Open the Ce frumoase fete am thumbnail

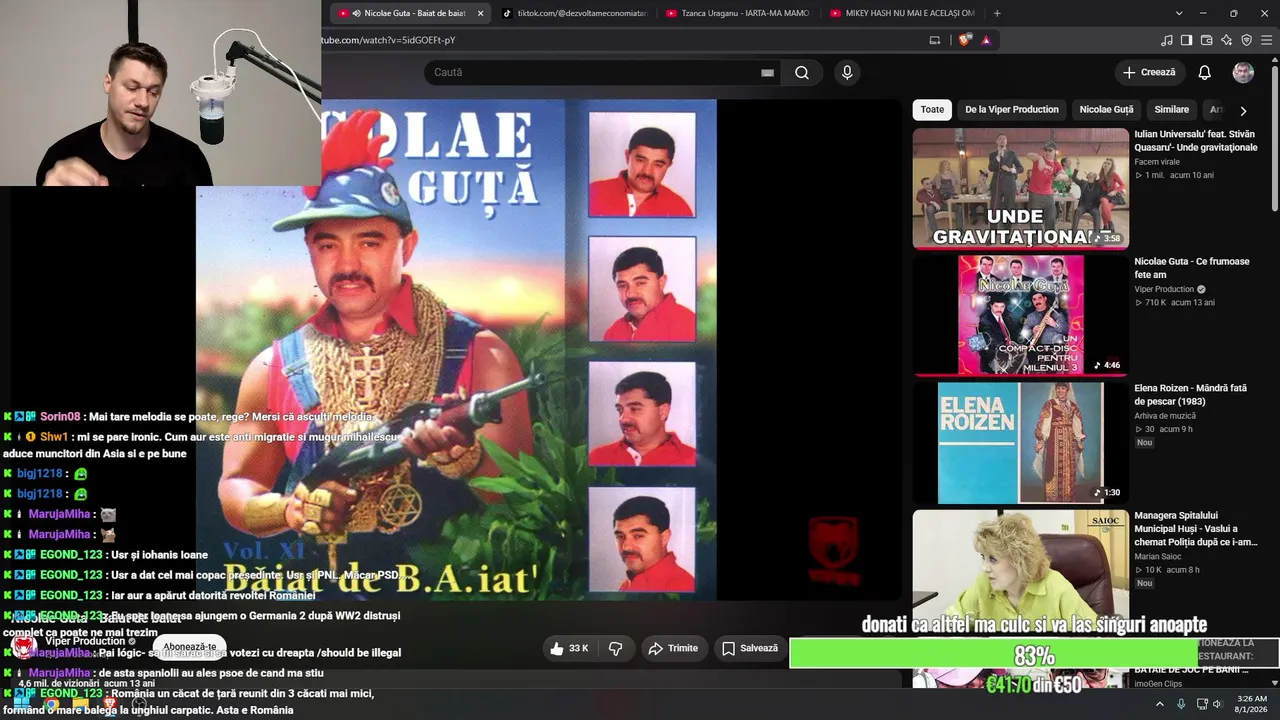coord(1020,315)
